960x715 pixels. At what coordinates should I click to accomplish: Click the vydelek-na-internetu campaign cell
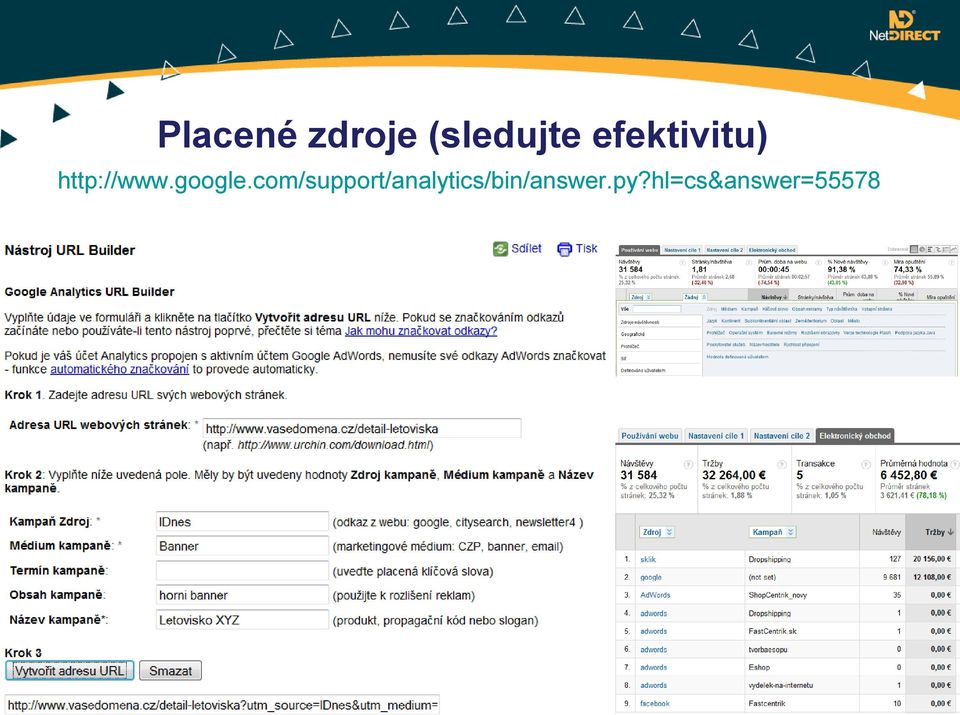point(781,686)
